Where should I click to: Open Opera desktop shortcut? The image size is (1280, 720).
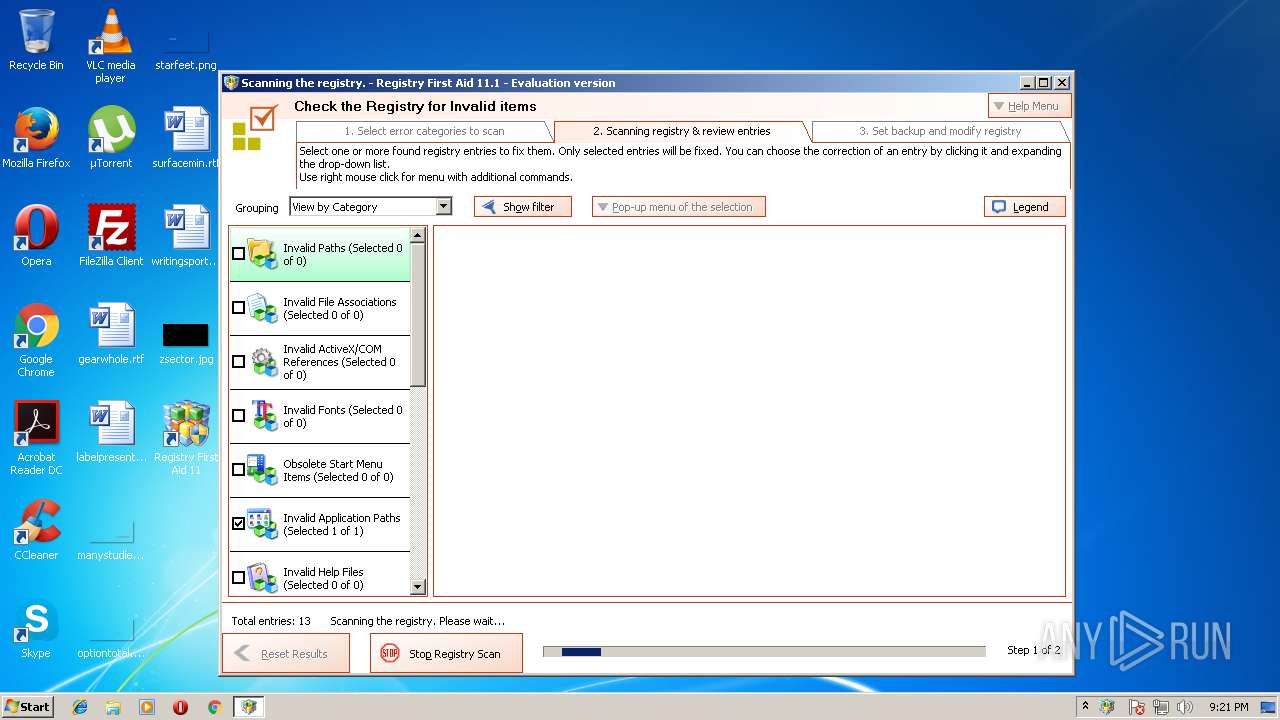(x=36, y=236)
